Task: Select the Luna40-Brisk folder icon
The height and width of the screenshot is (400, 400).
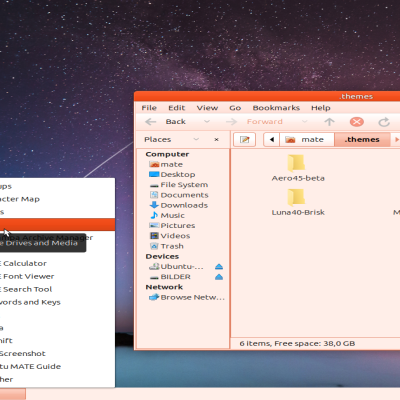Action: 296,197
